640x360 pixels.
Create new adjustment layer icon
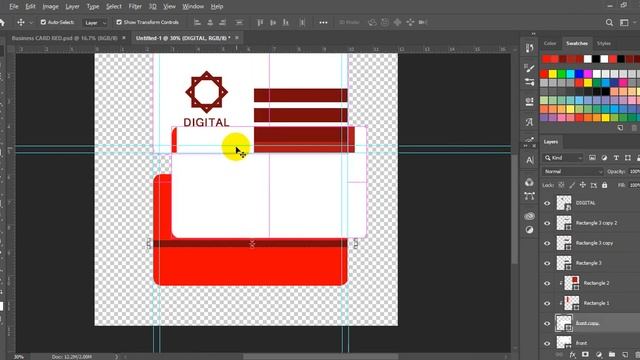pyautogui.click(x=599, y=355)
